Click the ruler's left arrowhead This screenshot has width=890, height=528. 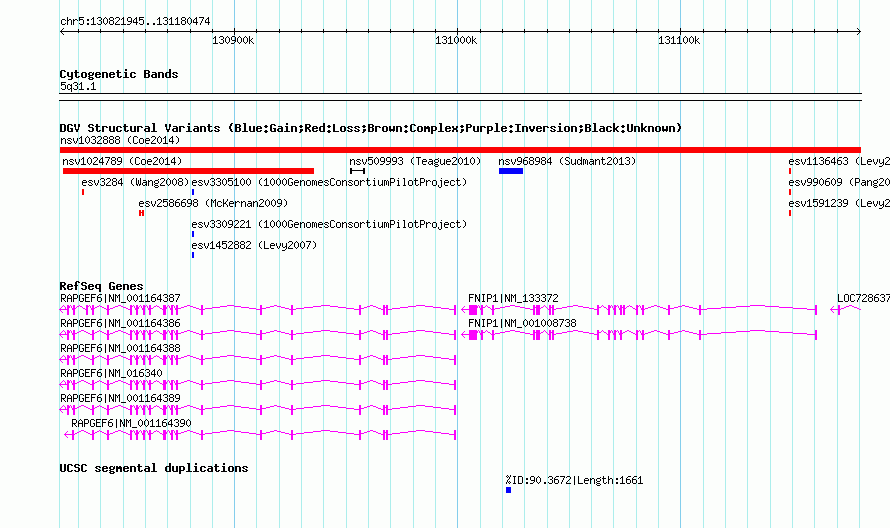(x=62, y=32)
